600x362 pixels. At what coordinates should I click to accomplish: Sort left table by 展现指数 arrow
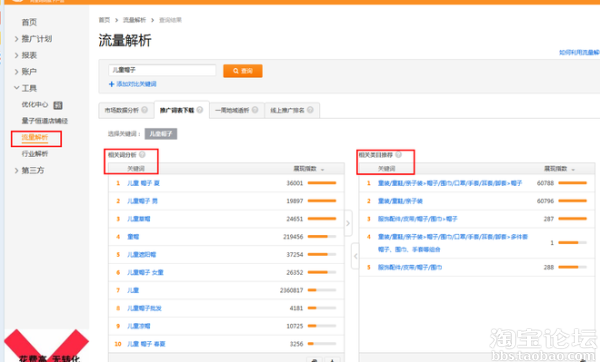(x=323, y=169)
